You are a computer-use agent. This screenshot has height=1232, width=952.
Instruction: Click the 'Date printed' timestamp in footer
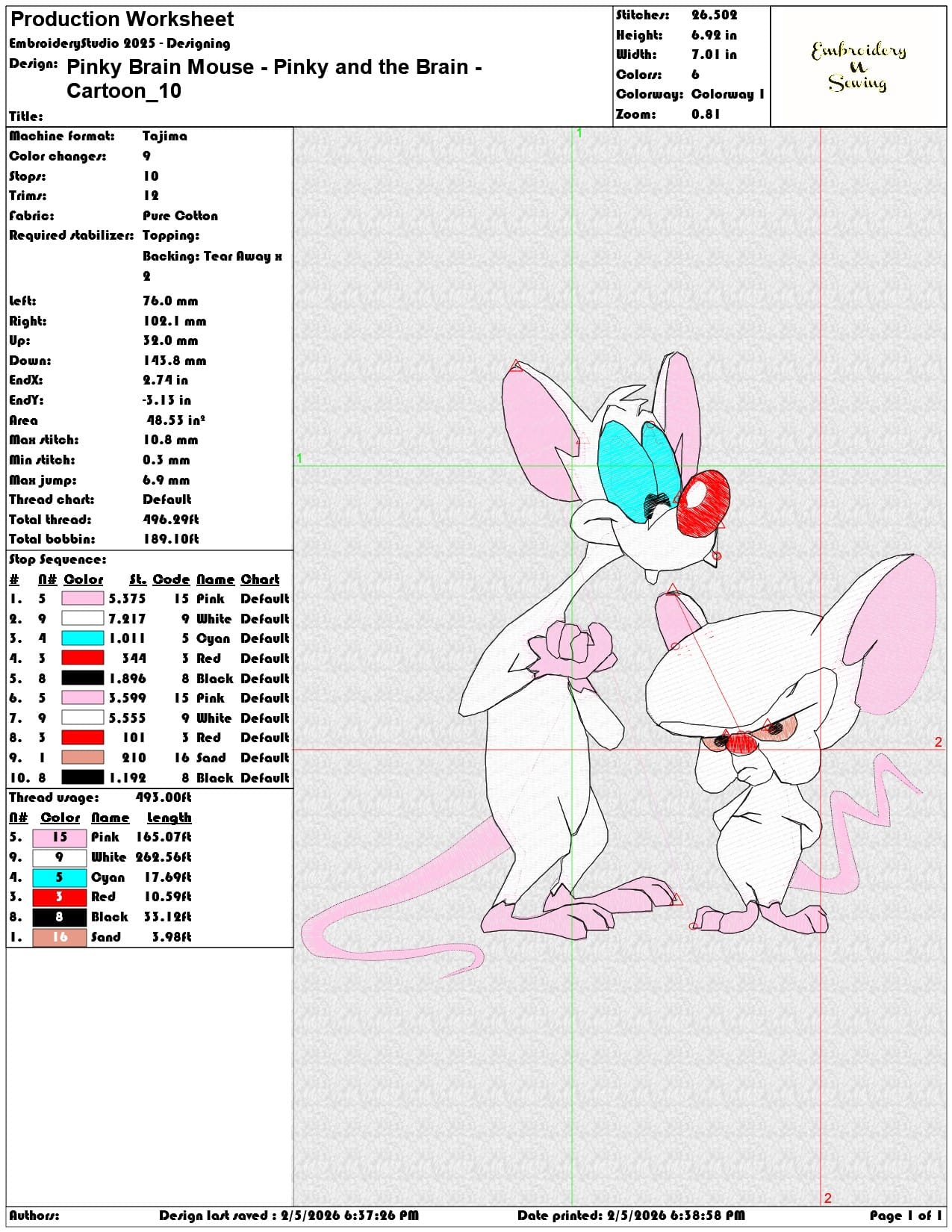coord(631,1216)
